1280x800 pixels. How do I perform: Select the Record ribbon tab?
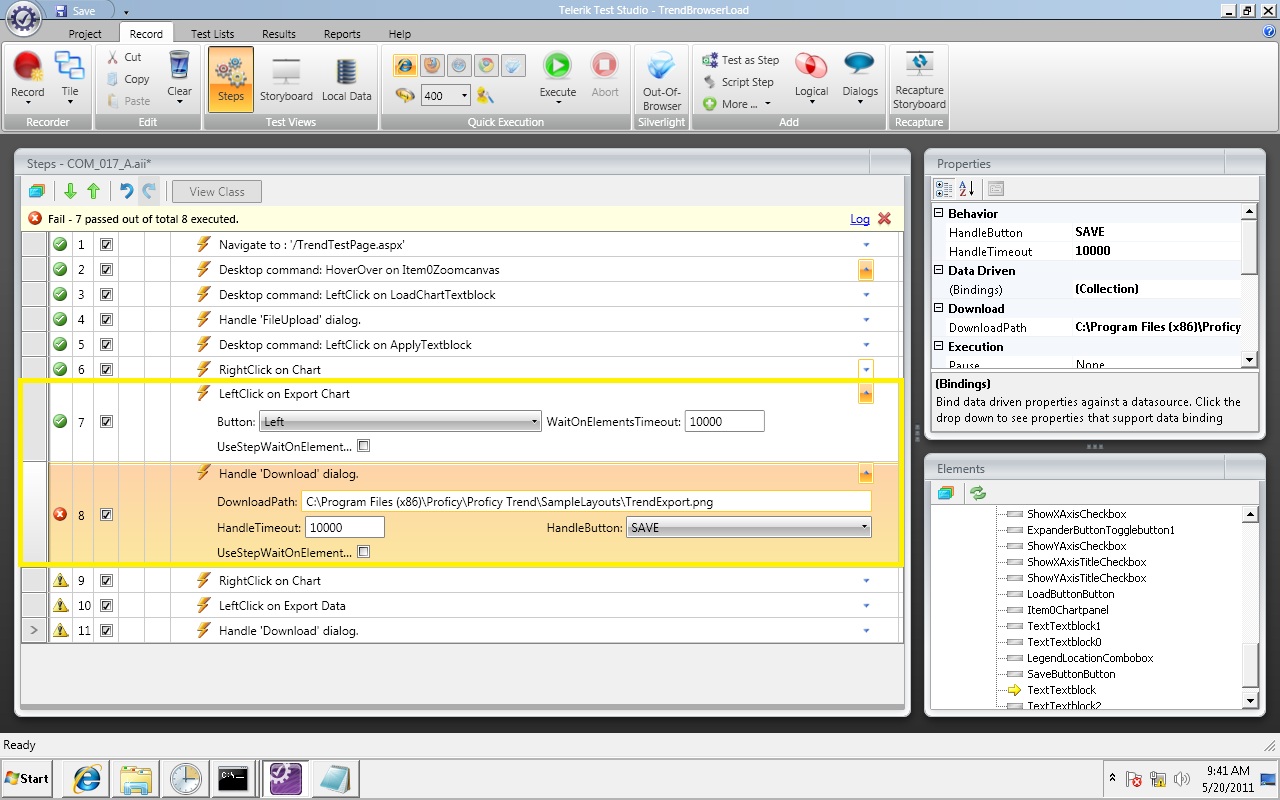pyautogui.click(x=146, y=34)
